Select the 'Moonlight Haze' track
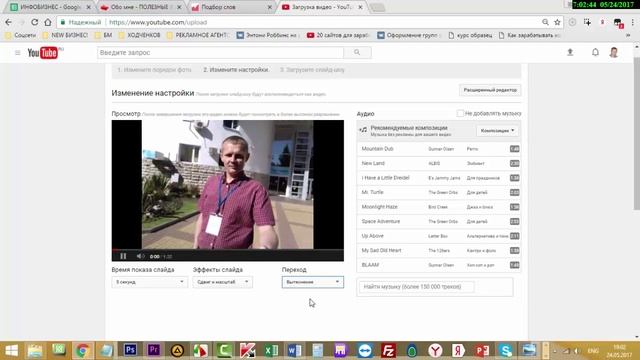This screenshot has width=640, height=360. pos(439,207)
